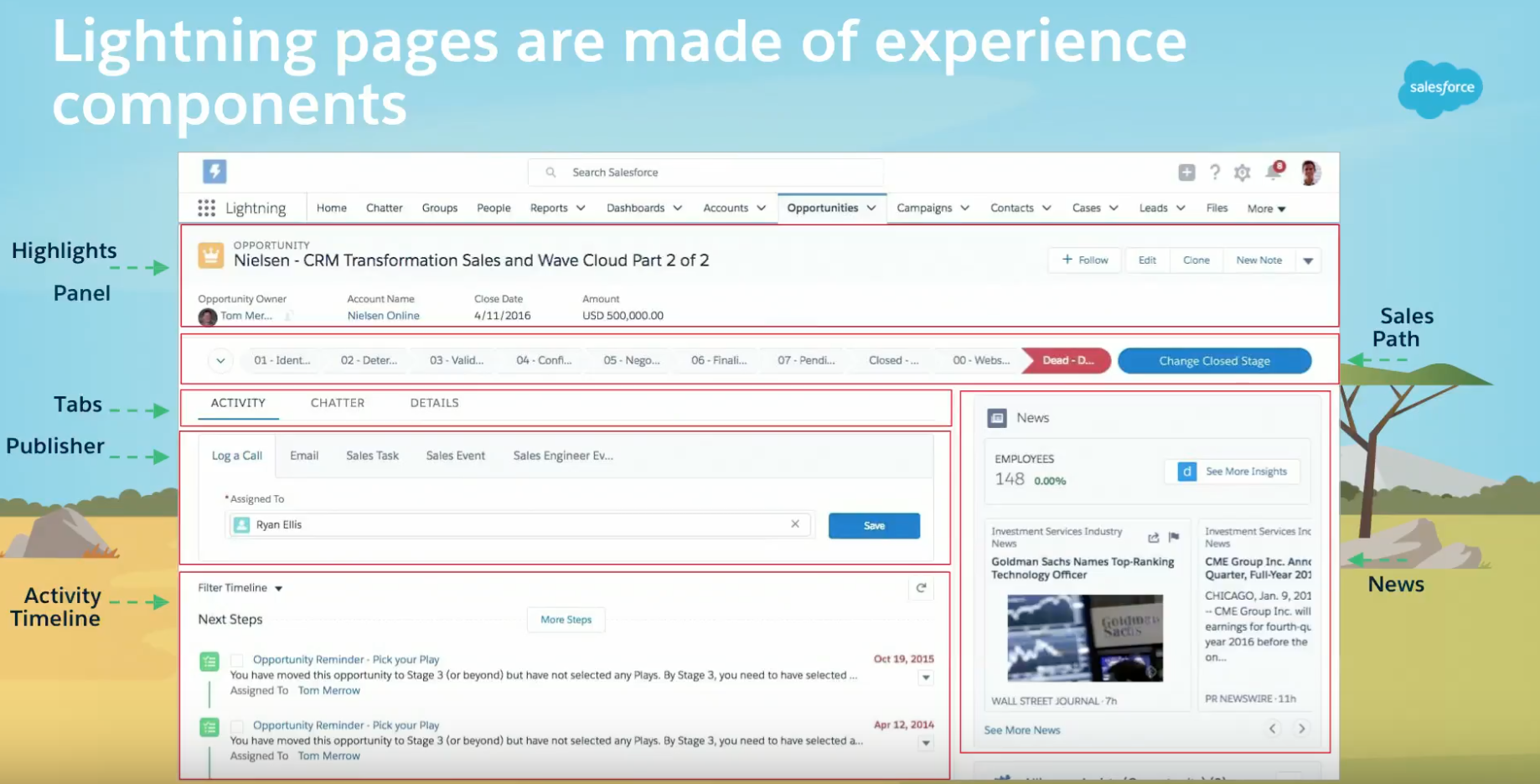Click the opportunity crown icon
The height and width of the screenshot is (784, 1540).
click(x=210, y=255)
